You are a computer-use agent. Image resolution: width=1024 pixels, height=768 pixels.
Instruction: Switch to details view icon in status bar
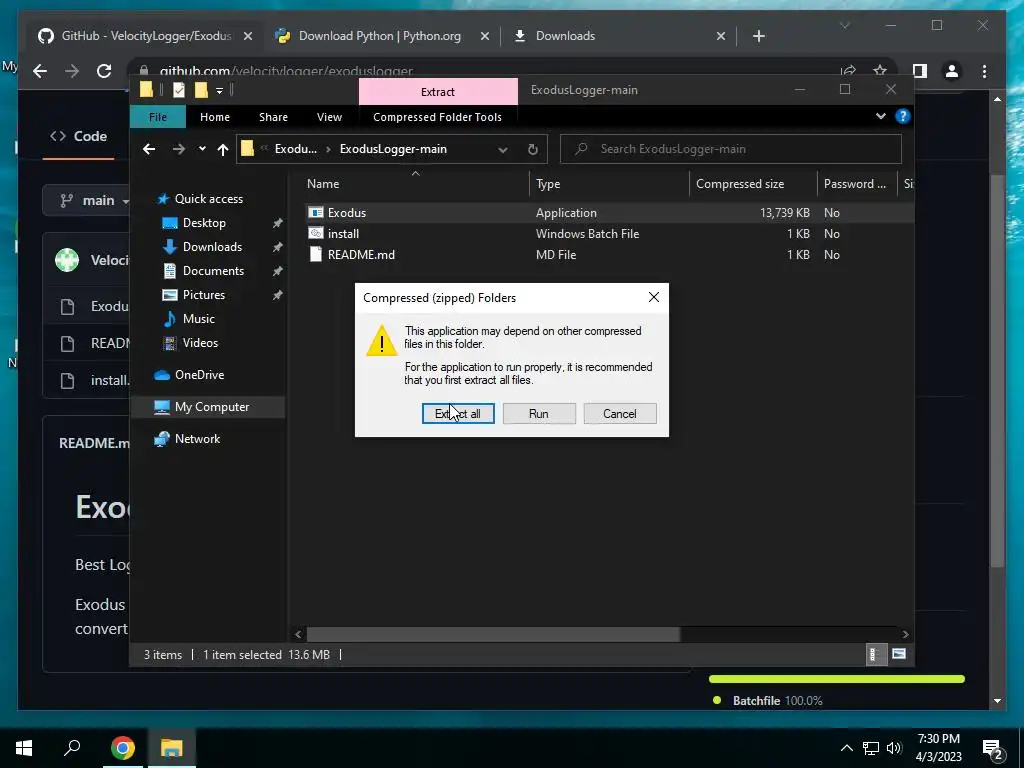coord(874,654)
